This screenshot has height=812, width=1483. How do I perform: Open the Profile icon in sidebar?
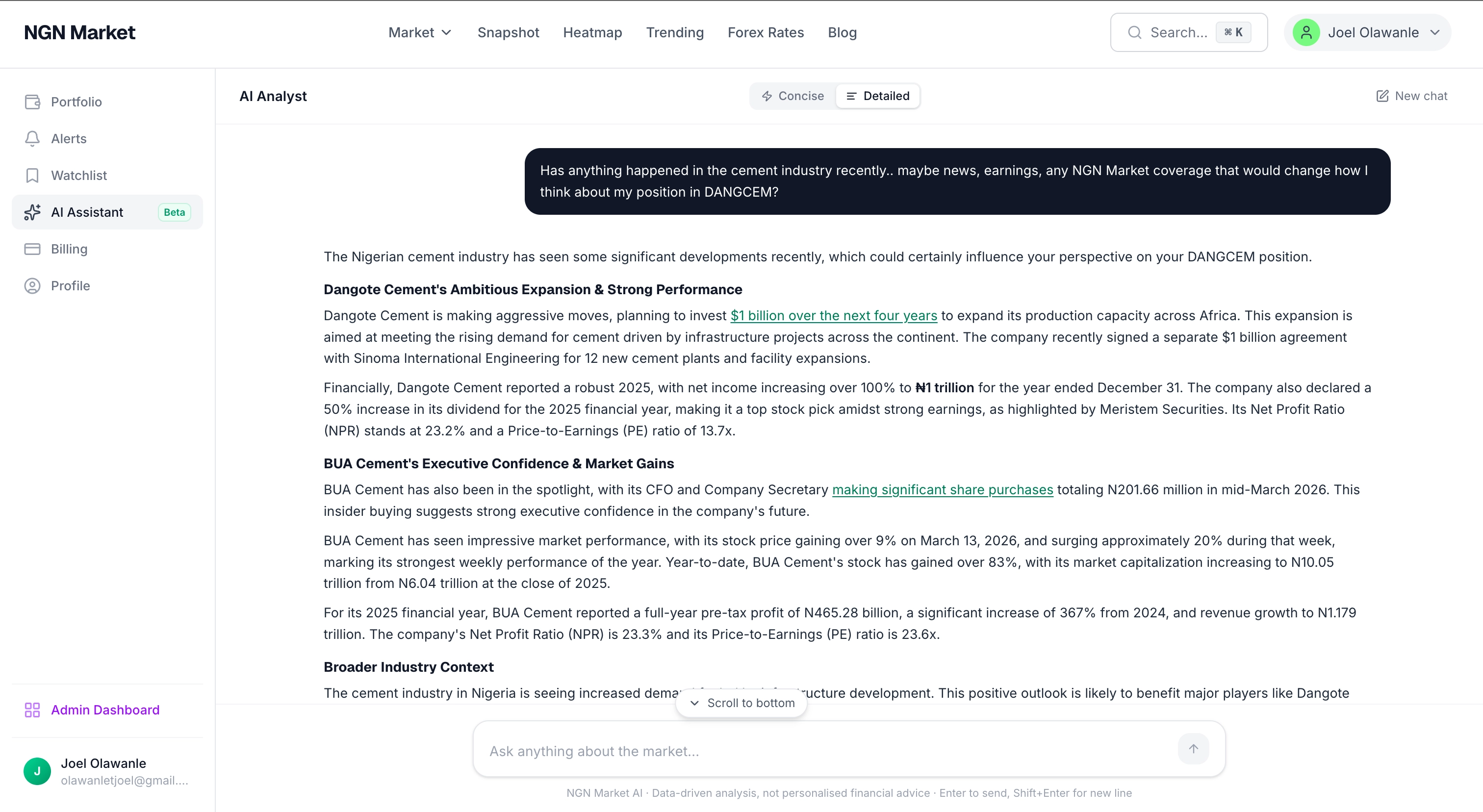32,285
